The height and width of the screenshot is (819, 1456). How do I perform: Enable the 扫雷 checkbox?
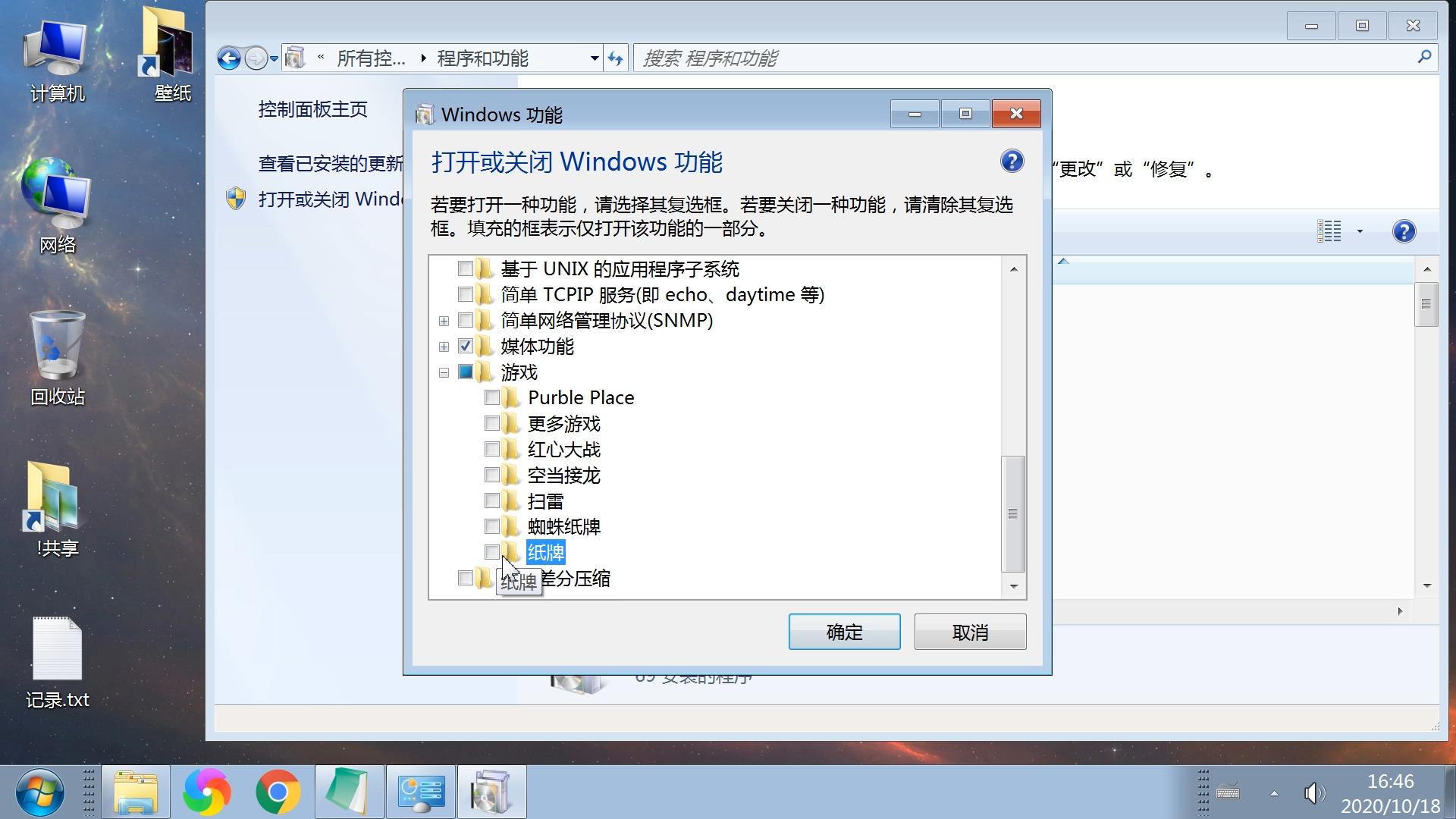(491, 500)
